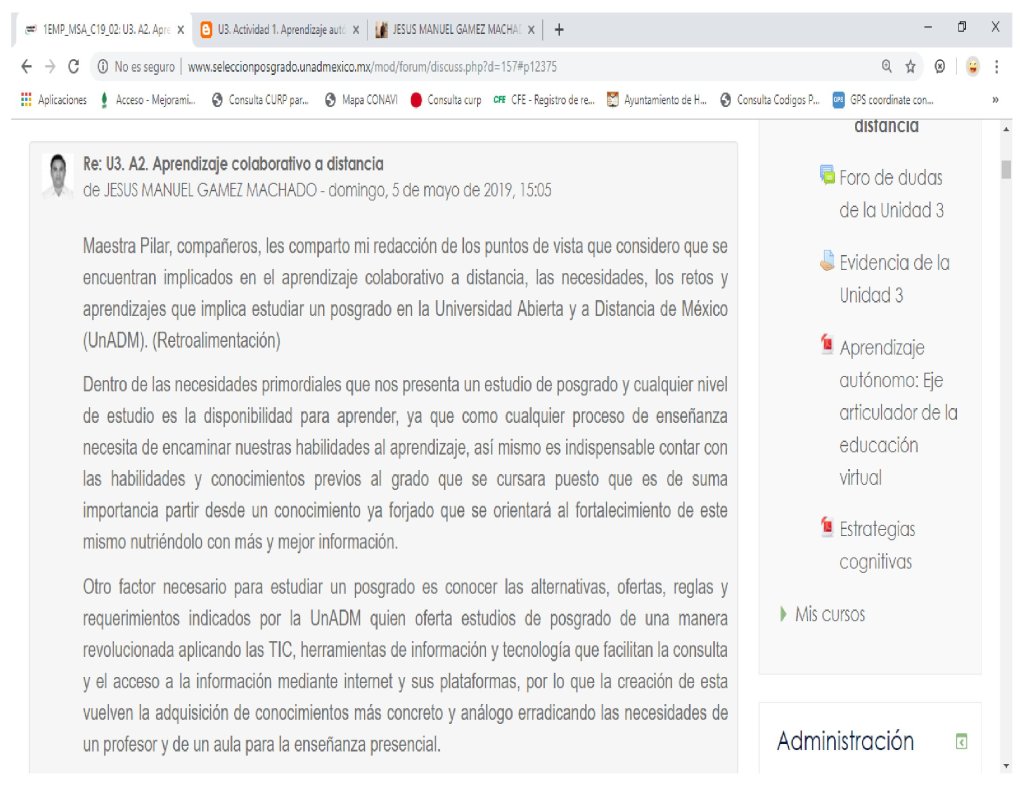Open the Chrome three-dot menu
This screenshot has height=791, width=1024.
tap(996, 67)
